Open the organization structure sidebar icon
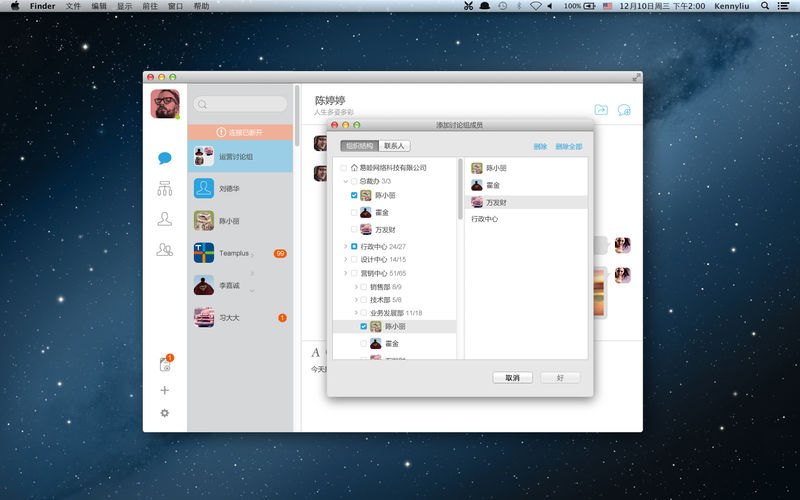Image resolution: width=800 pixels, height=500 pixels. (165, 188)
